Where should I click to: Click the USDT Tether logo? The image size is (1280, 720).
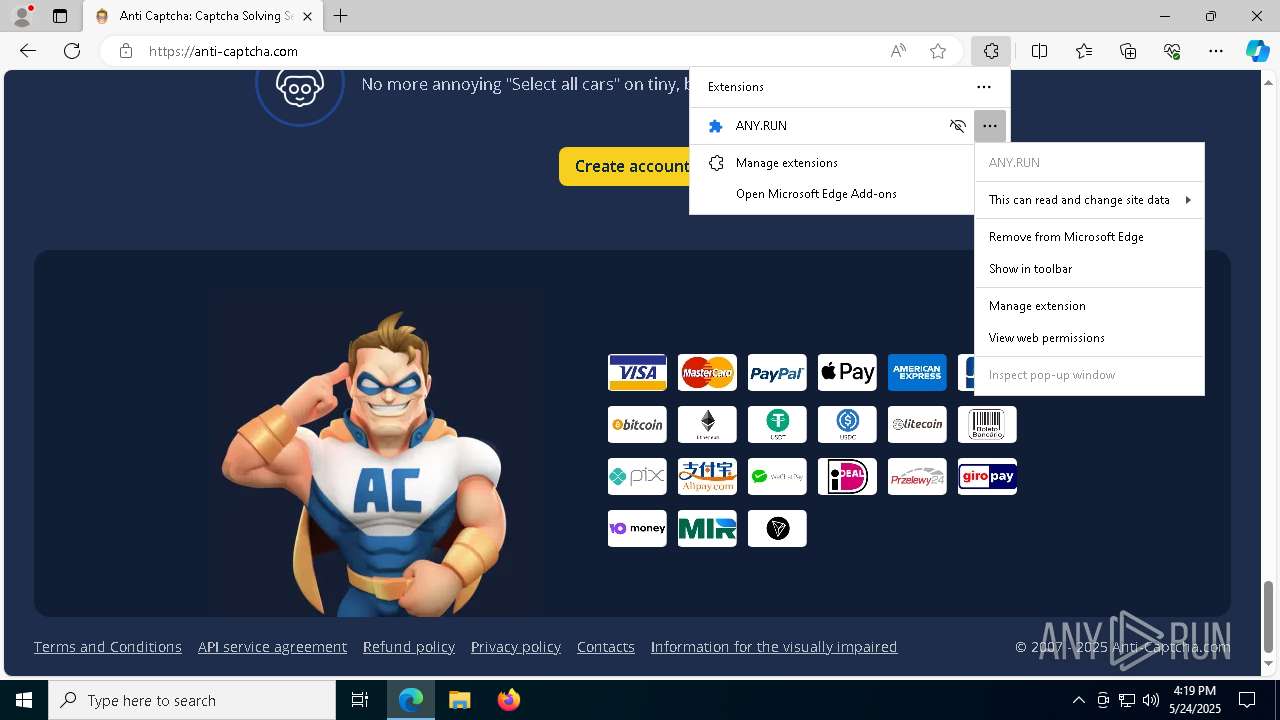click(777, 424)
